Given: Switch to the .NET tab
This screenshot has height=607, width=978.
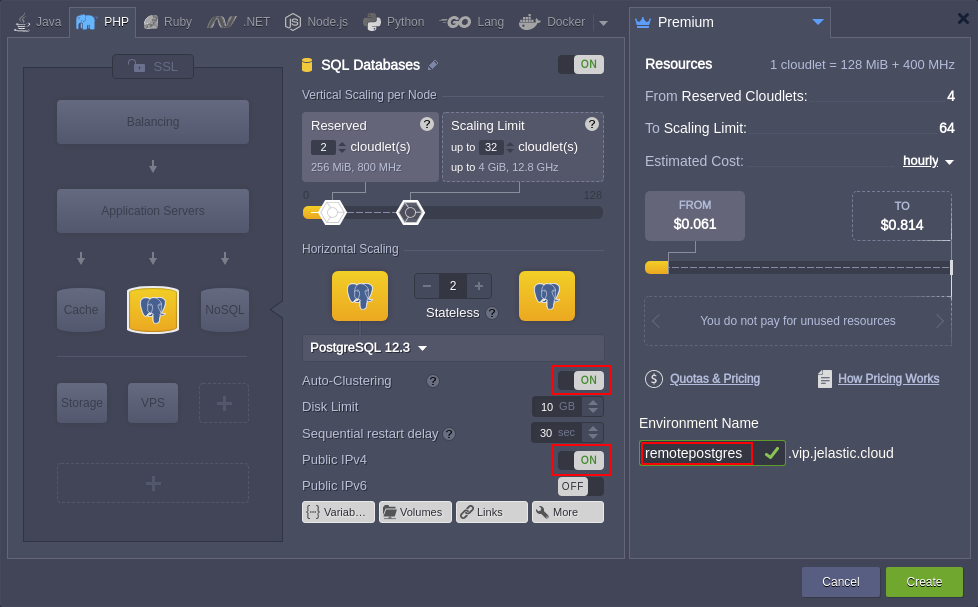Looking at the screenshot, I should pos(239,22).
